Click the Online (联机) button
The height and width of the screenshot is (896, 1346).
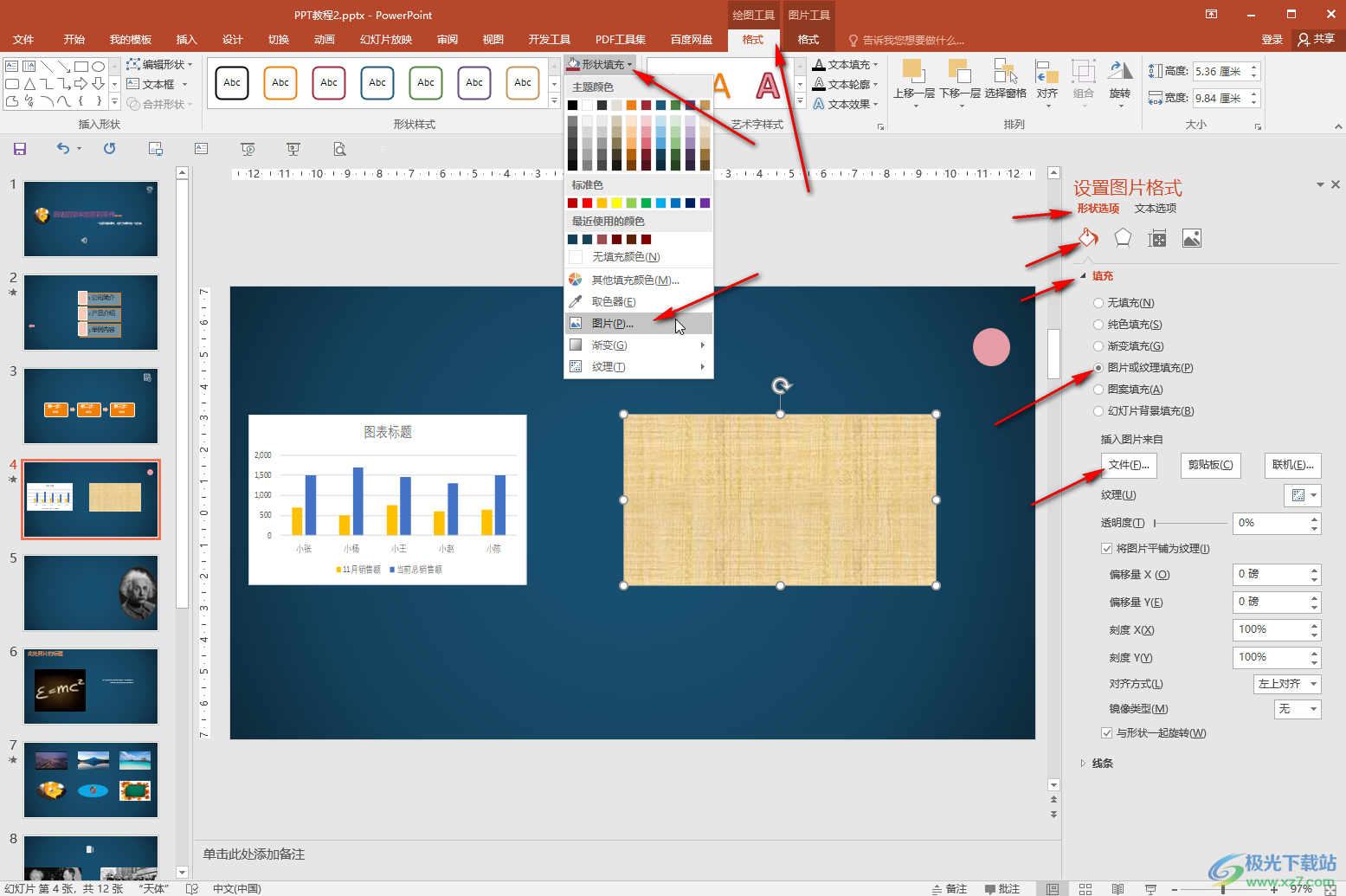[x=1293, y=465]
